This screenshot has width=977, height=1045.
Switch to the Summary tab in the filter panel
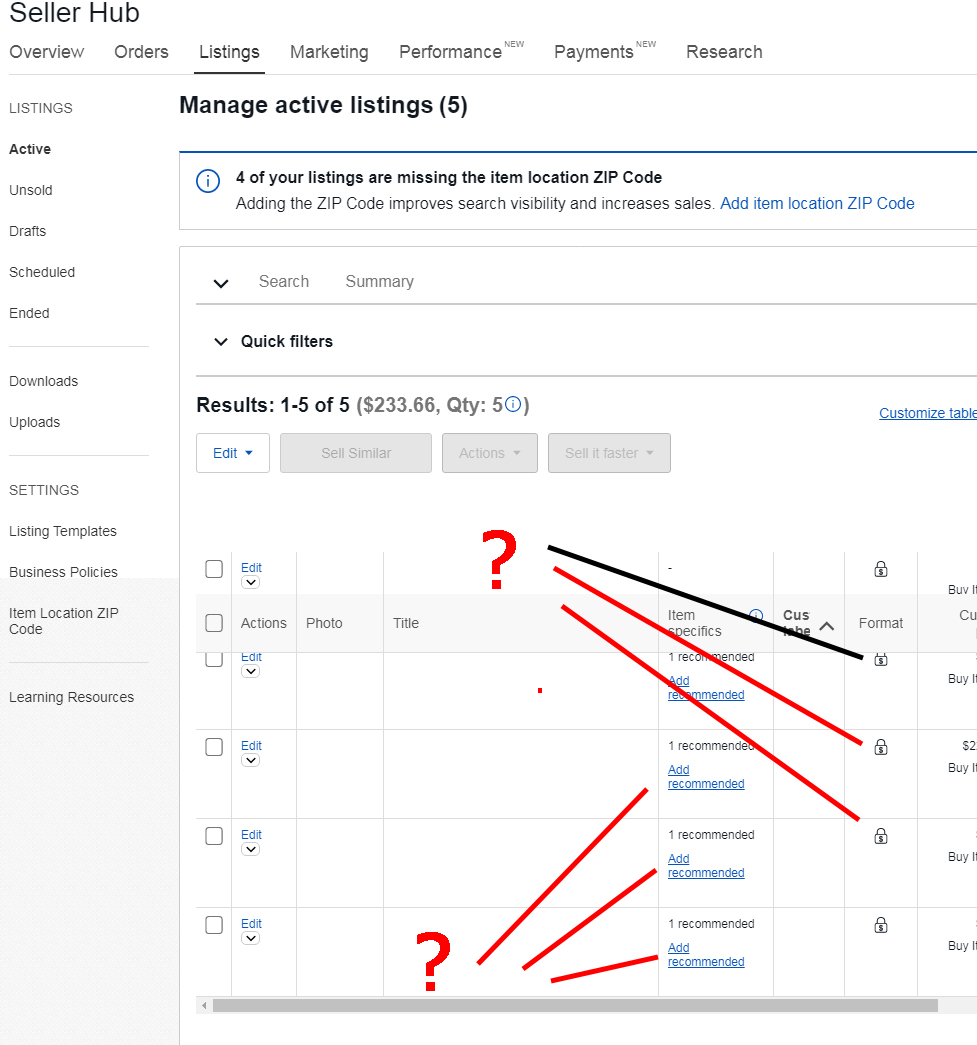click(379, 281)
